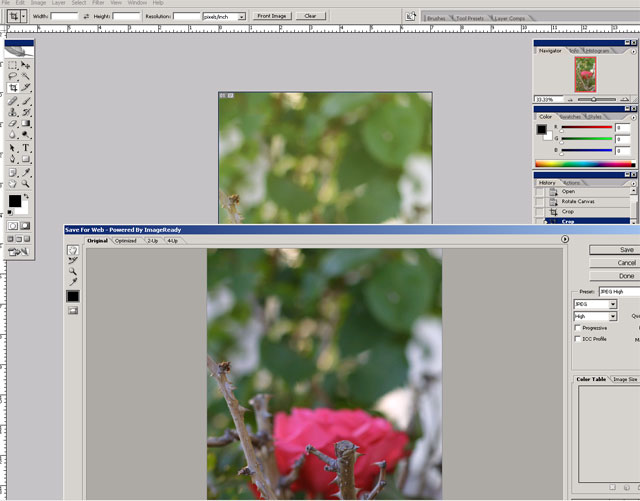Switch to the 2-Up view tab

(153, 241)
